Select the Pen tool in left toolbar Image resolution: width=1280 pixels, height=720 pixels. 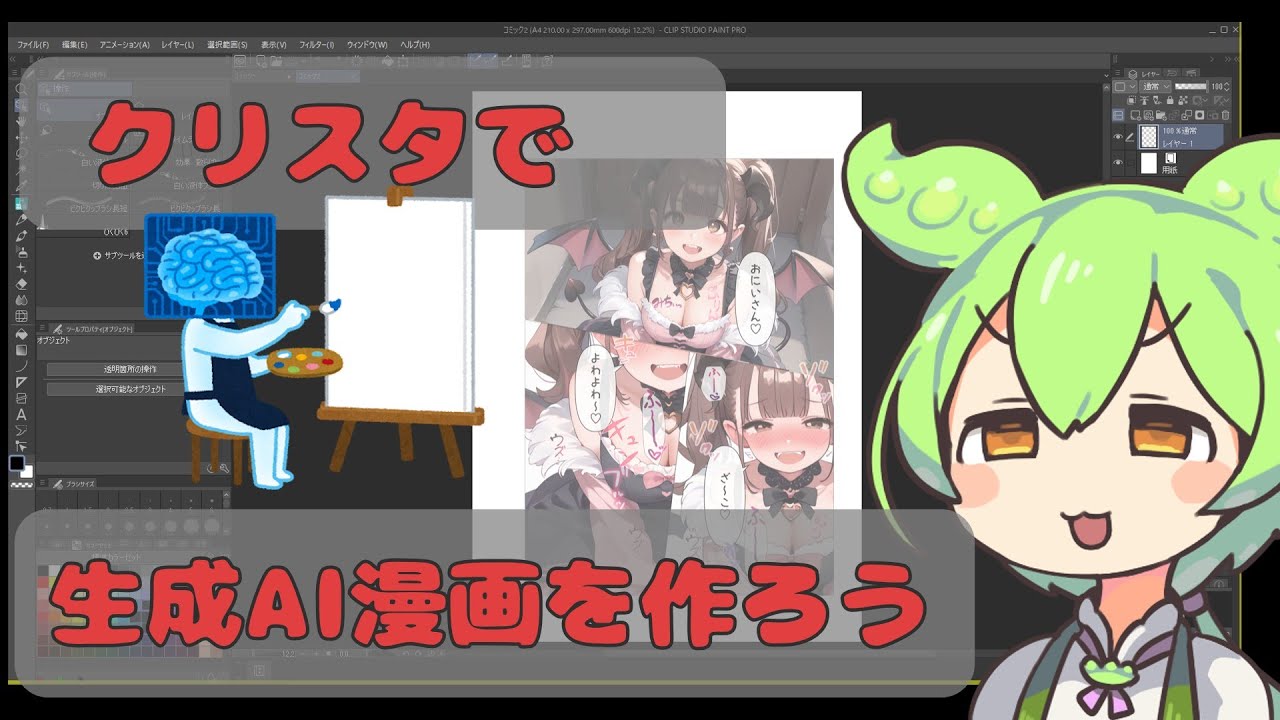click(x=22, y=220)
